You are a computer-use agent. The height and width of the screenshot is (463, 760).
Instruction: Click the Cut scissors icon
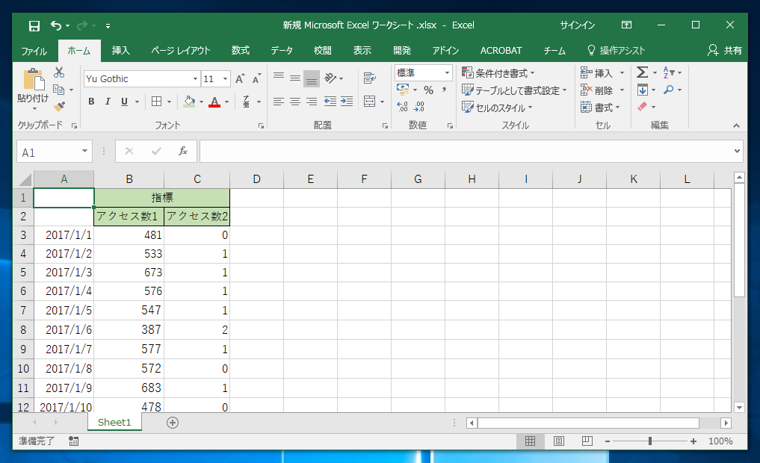point(59,73)
